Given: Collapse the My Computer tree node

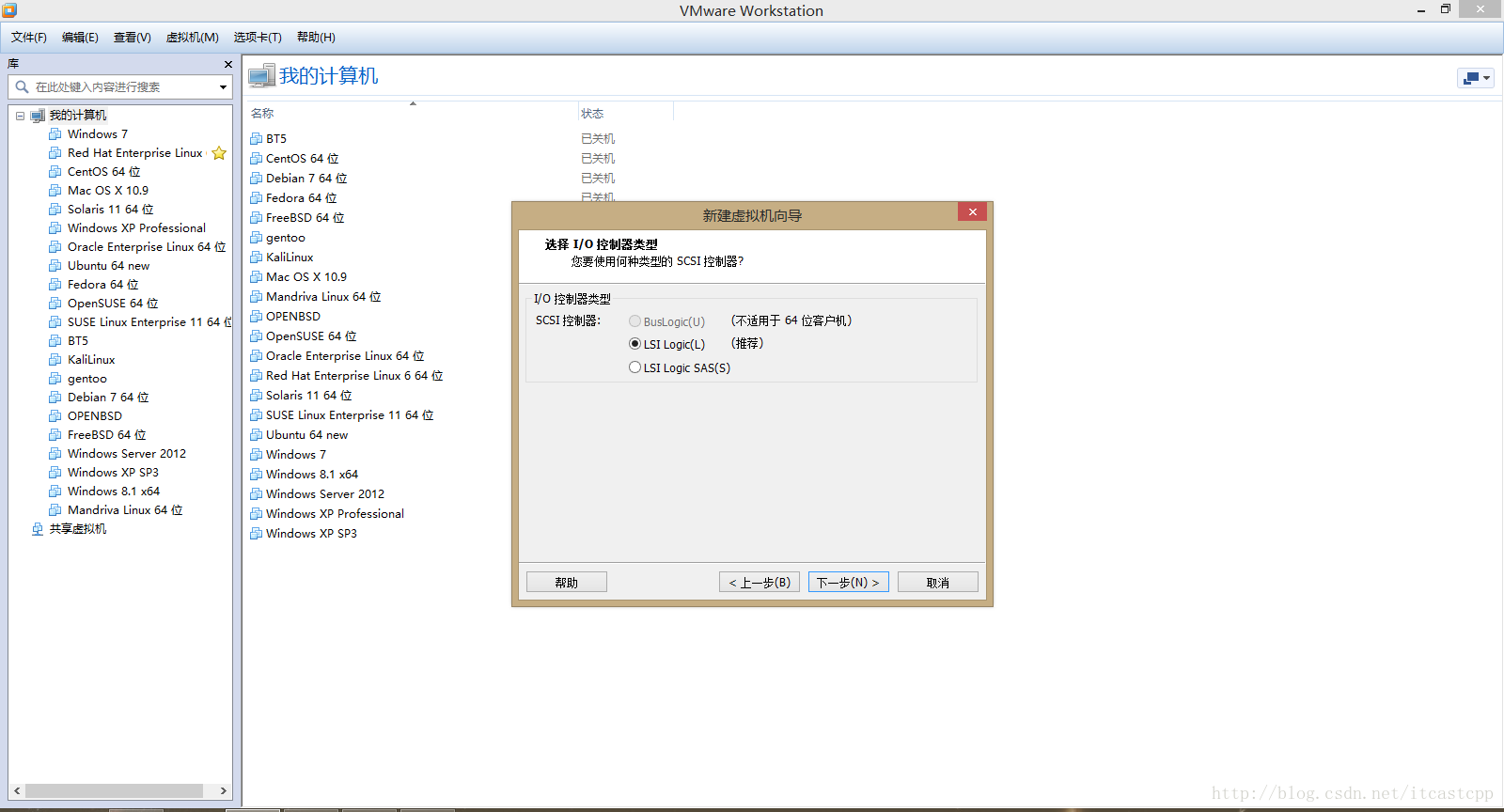Looking at the screenshot, I should click(20, 116).
